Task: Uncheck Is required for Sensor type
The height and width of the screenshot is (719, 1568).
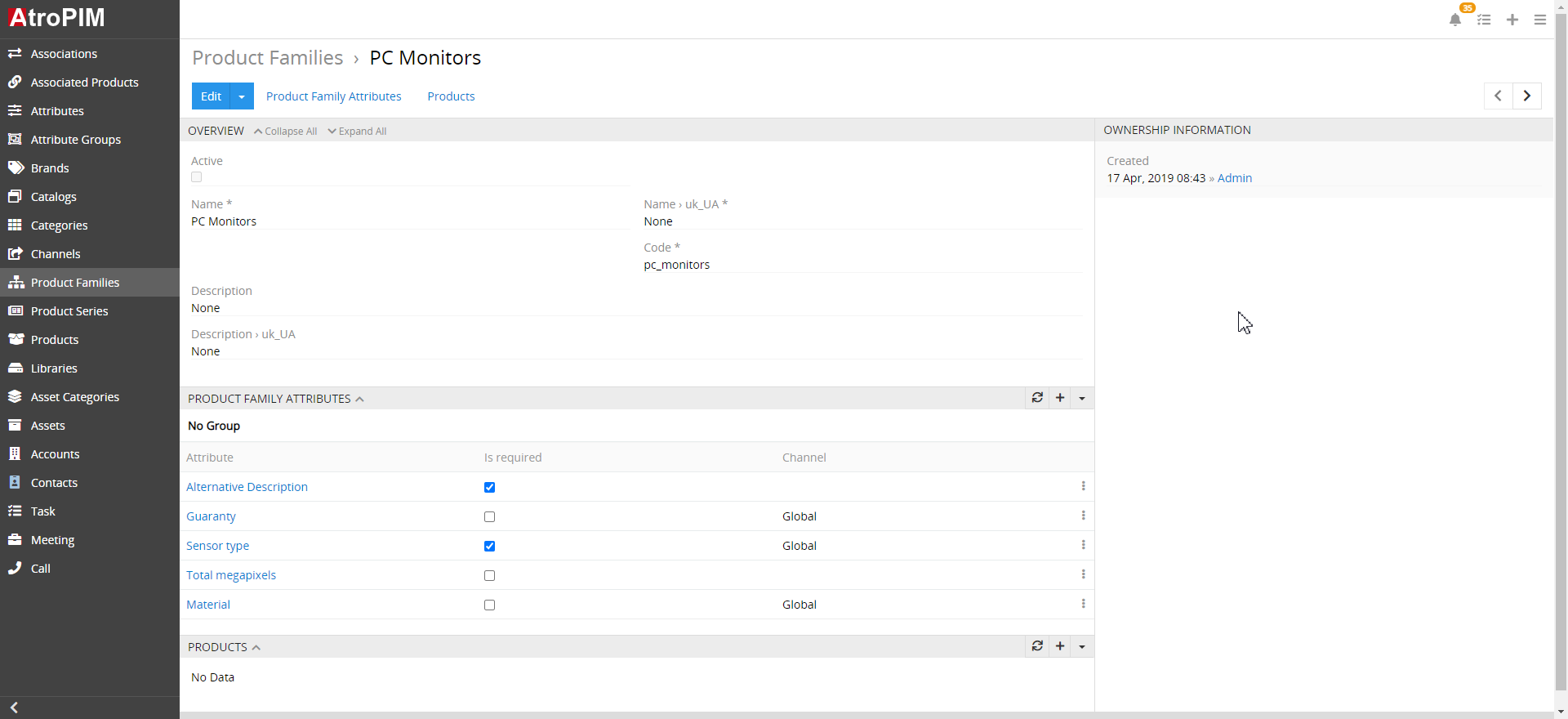Action: tap(489, 546)
